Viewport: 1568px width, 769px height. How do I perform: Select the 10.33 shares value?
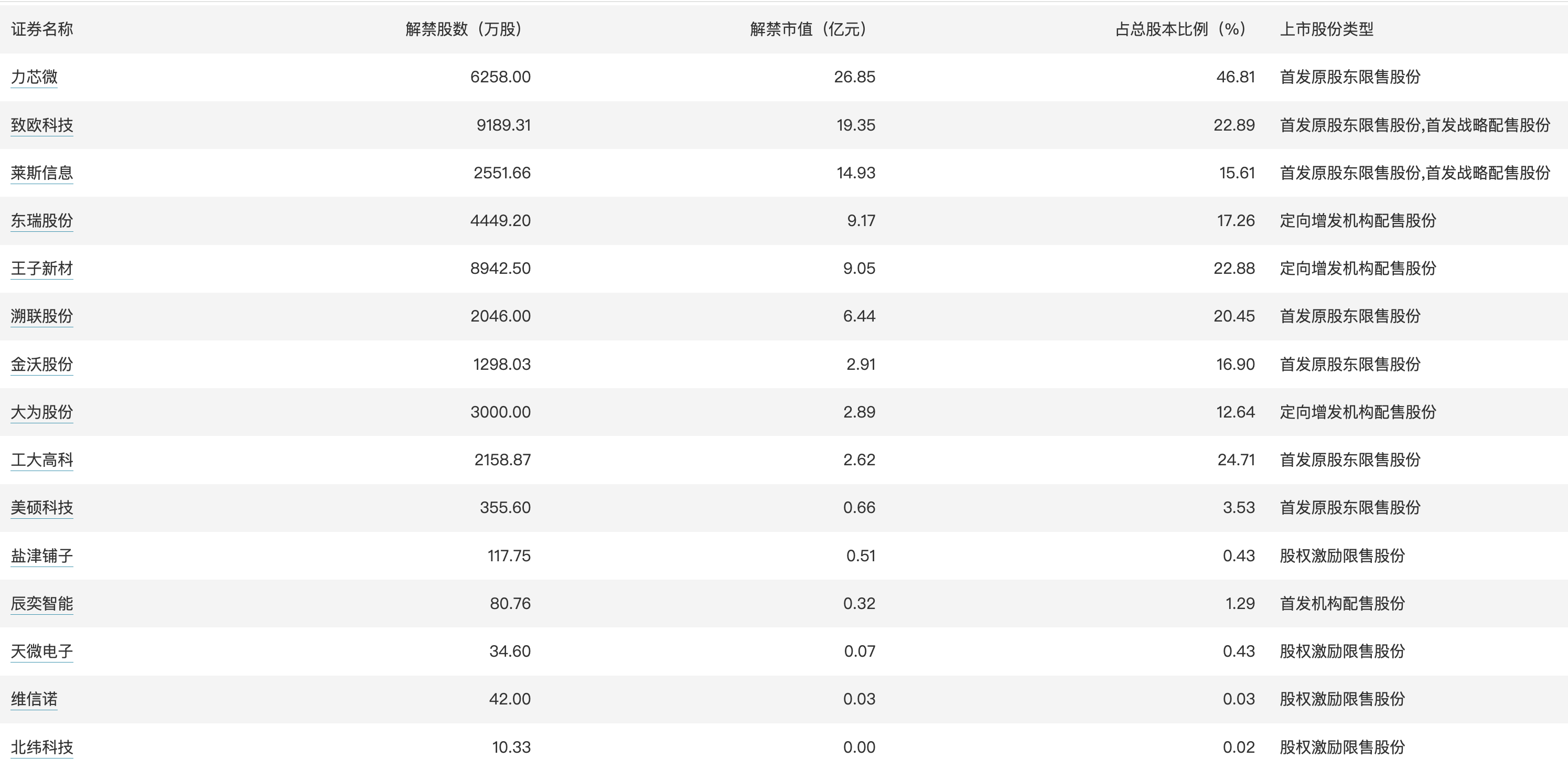tap(511, 747)
